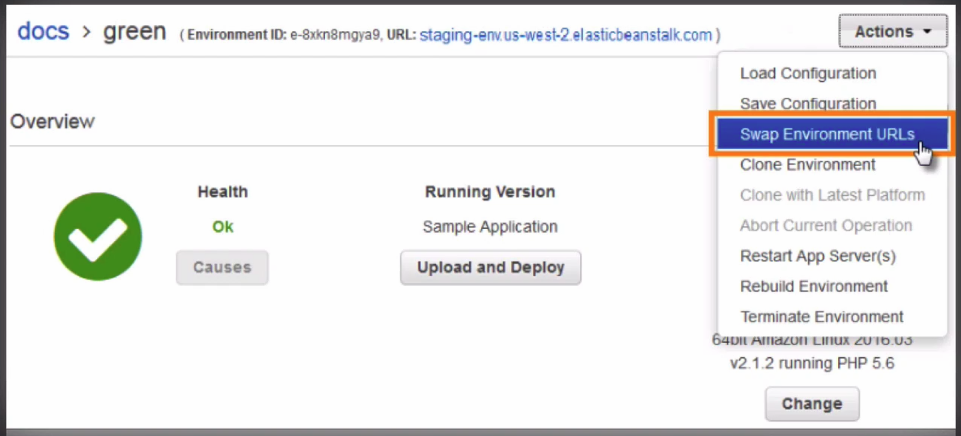Click Abort Current Operation menu item
Screen dimensions: 961x436
(x=826, y=226)
